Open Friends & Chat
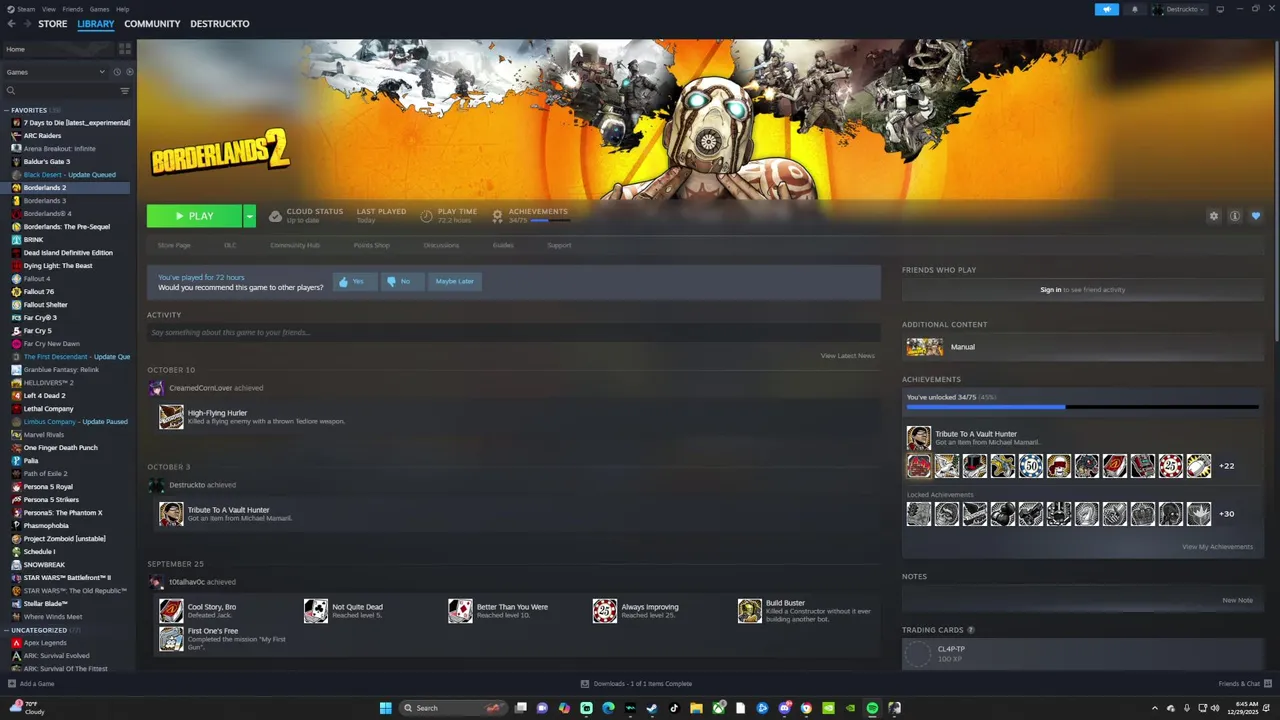Viewport: 1280px width, 720px height. click(1244, 684)
